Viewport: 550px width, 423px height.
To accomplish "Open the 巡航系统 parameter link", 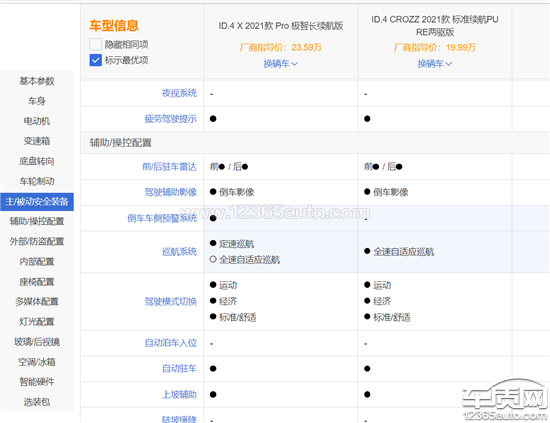I will click(179, 251).
